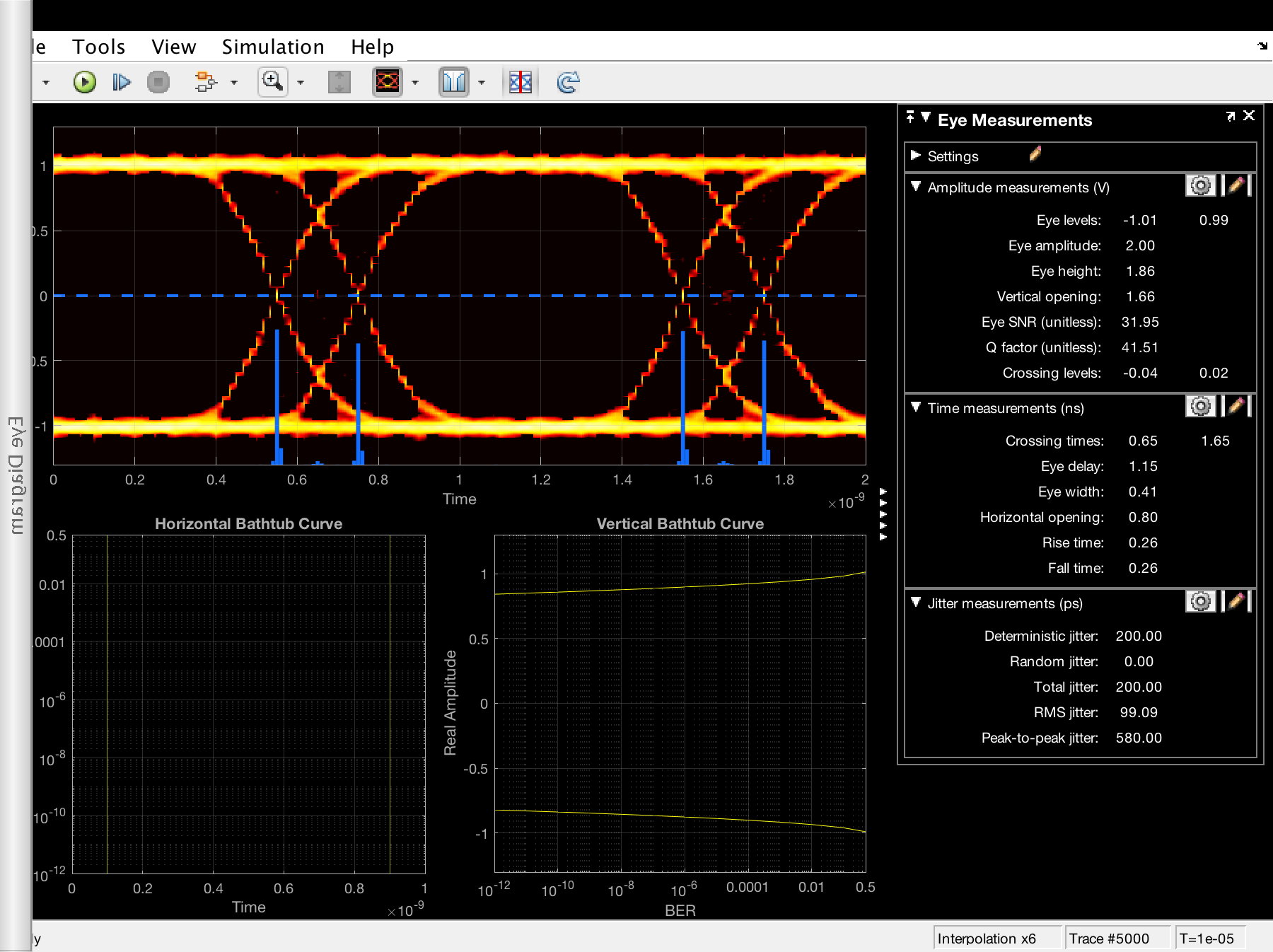Click gear icon for Jitter measurements
The height and width of the screenshot is (952, 1273).
click(1200, 602)
